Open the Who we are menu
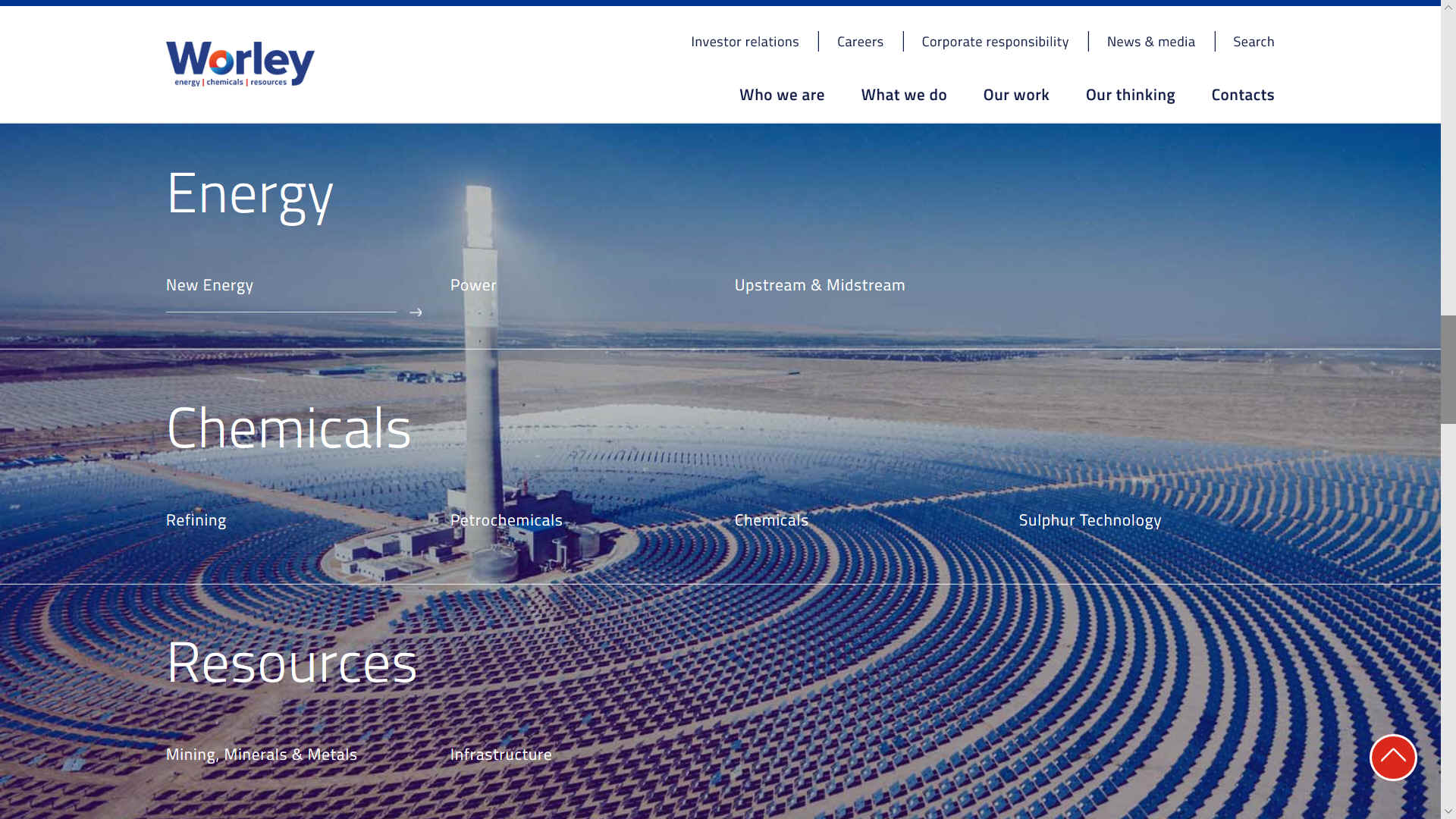Image resolution: width=1456 pixels, height=819 pixels. point(782,95)
